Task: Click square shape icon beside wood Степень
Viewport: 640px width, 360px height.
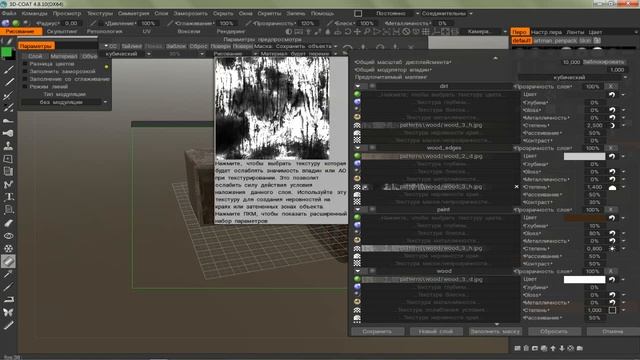Action: 612,310
